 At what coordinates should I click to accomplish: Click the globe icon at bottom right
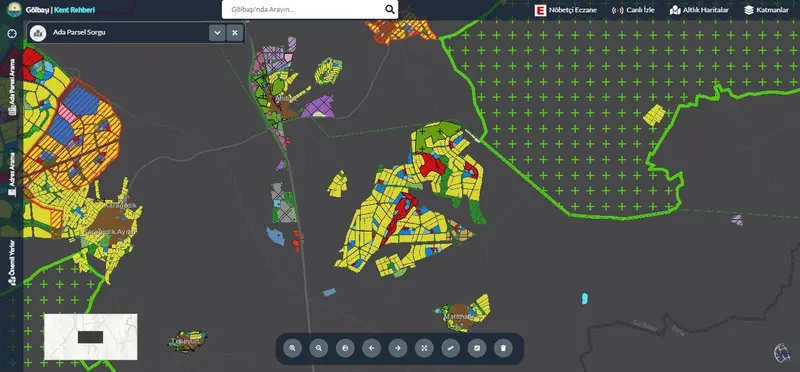coord(782,353)
